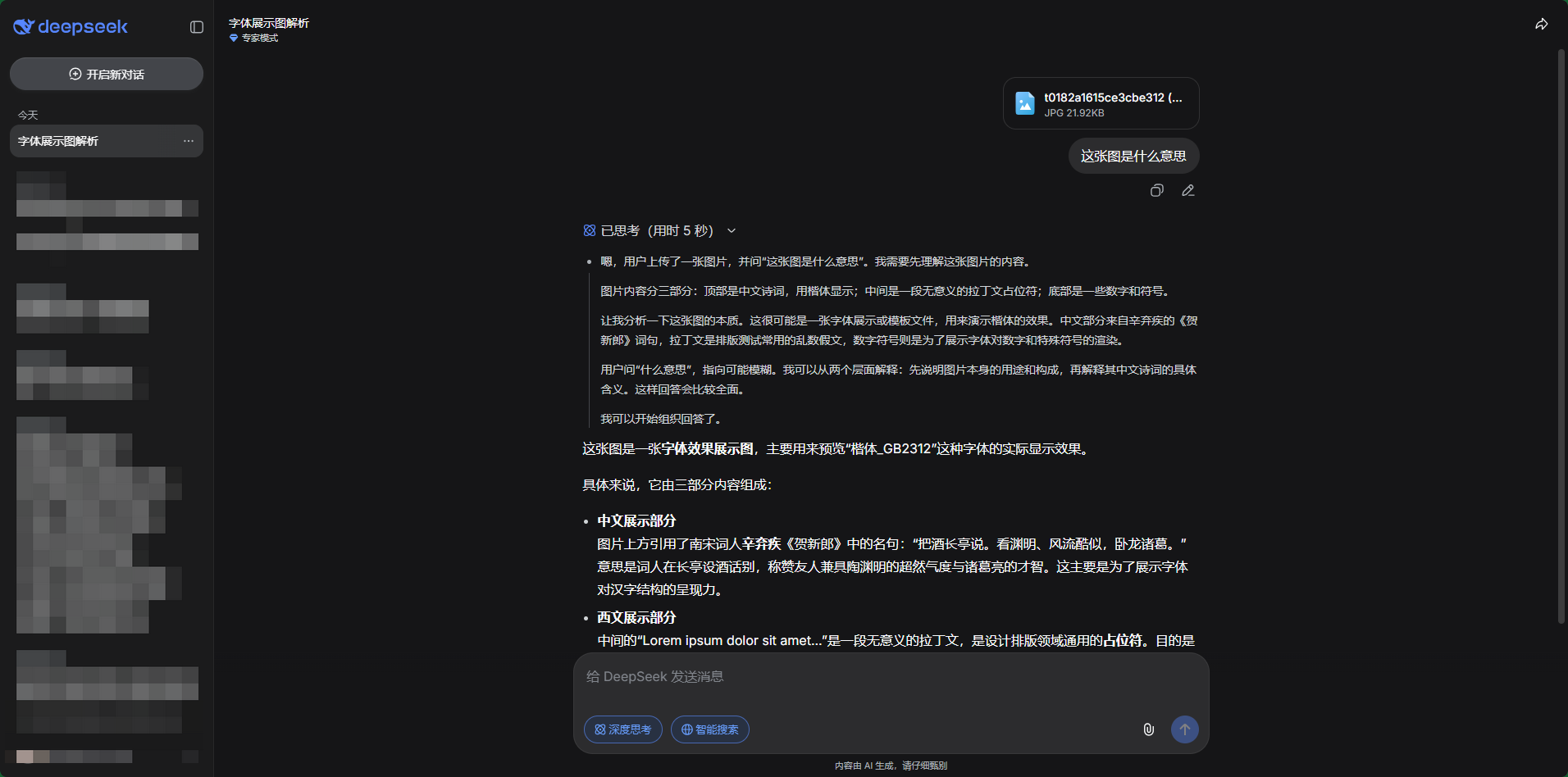
Task: Open the three-dot menu for 字体展示图解析 chat
Action: [x=189, y=141]
